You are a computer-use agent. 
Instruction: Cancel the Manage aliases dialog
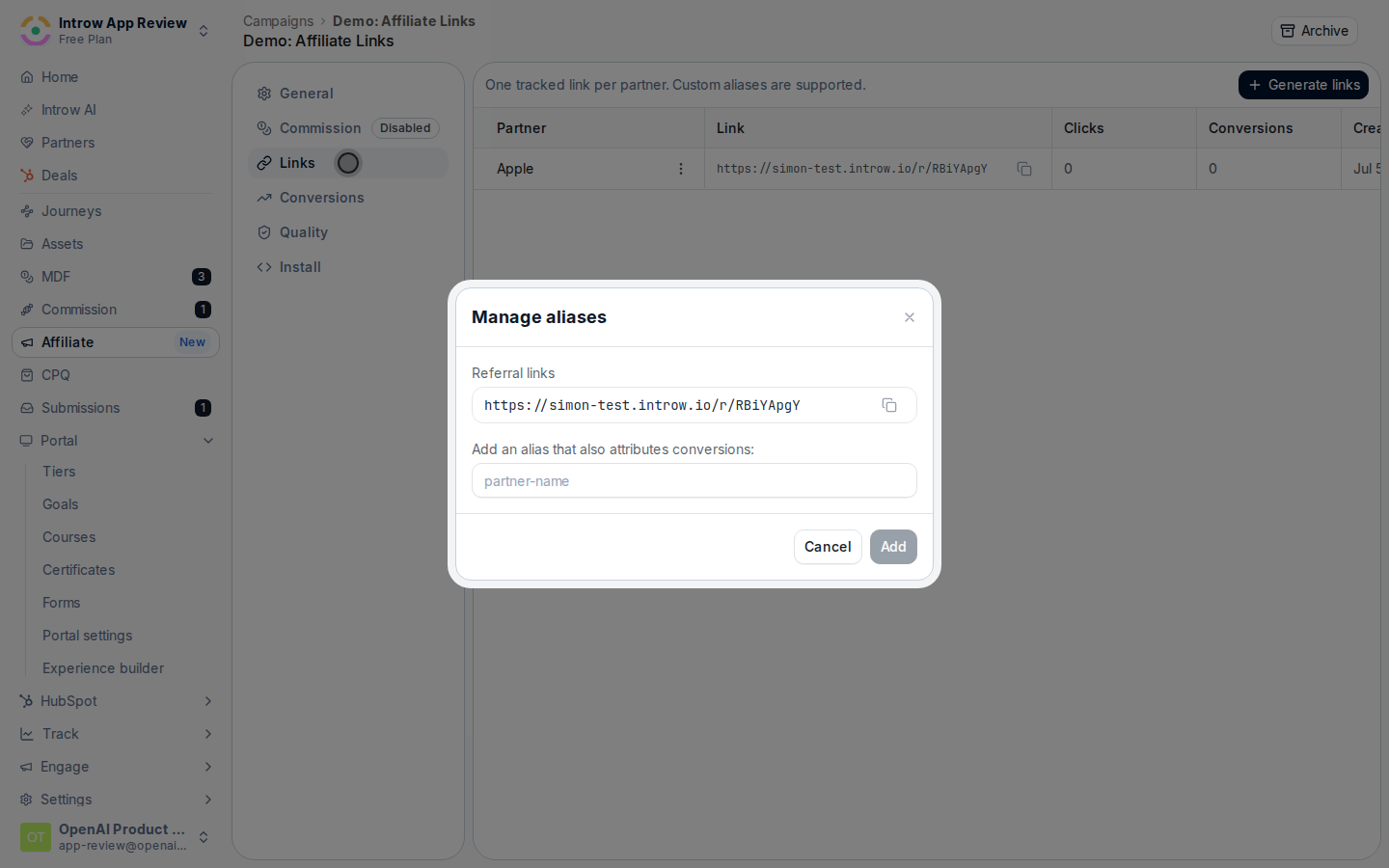point(828,547)
